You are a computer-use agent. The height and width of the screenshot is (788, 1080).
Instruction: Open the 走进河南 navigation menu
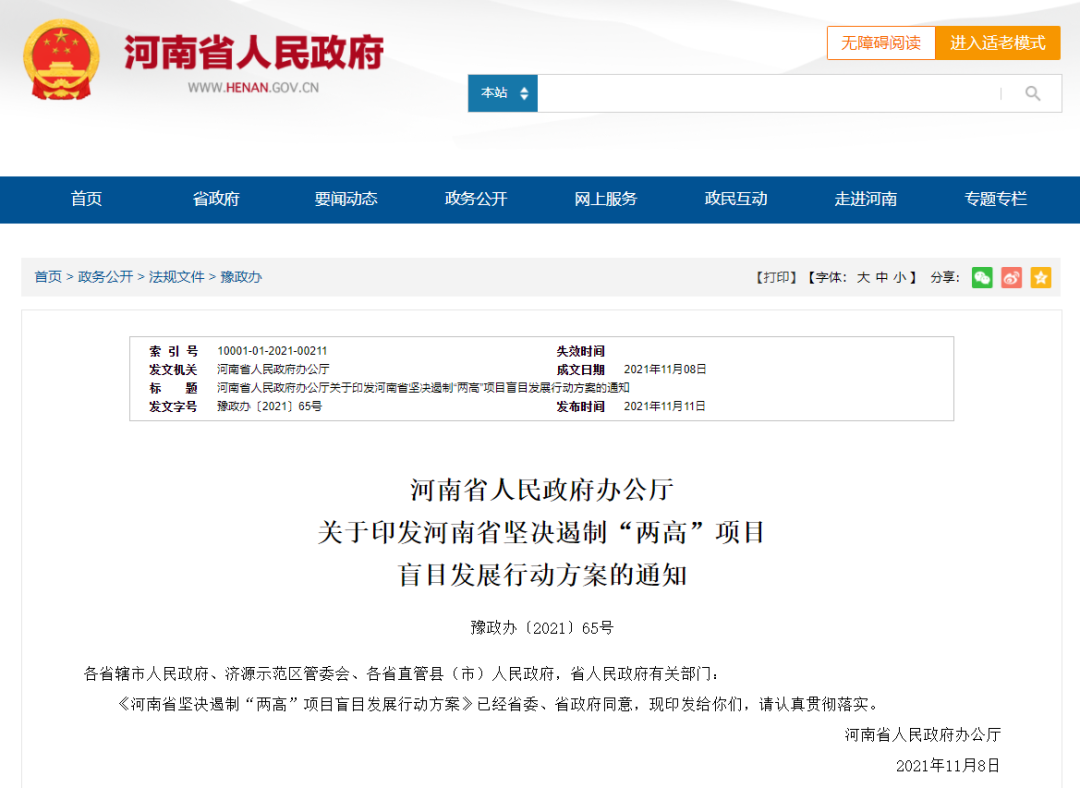pyautogui.click(x=865, y=199)
